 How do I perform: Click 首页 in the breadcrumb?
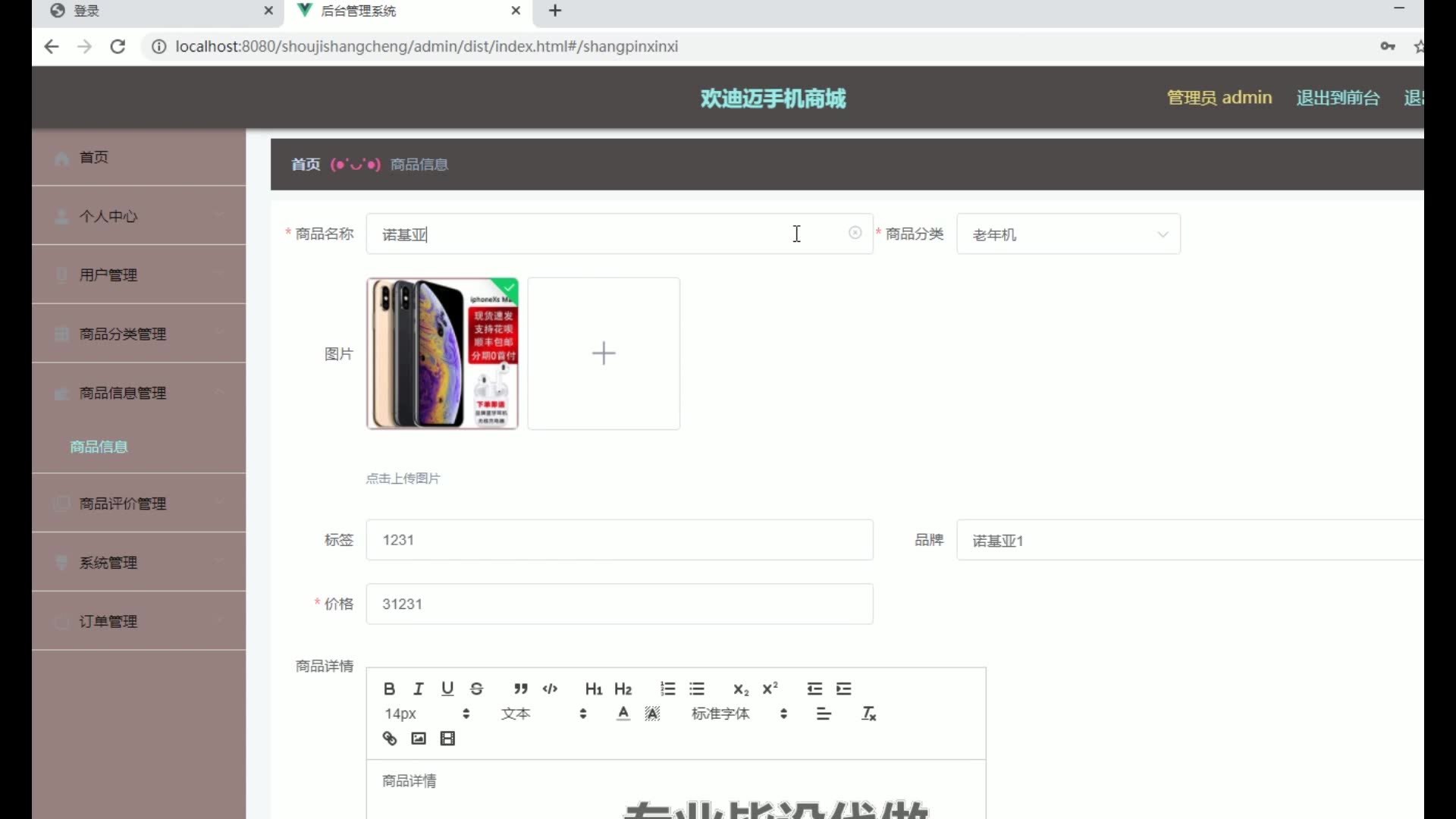point(306,164)
